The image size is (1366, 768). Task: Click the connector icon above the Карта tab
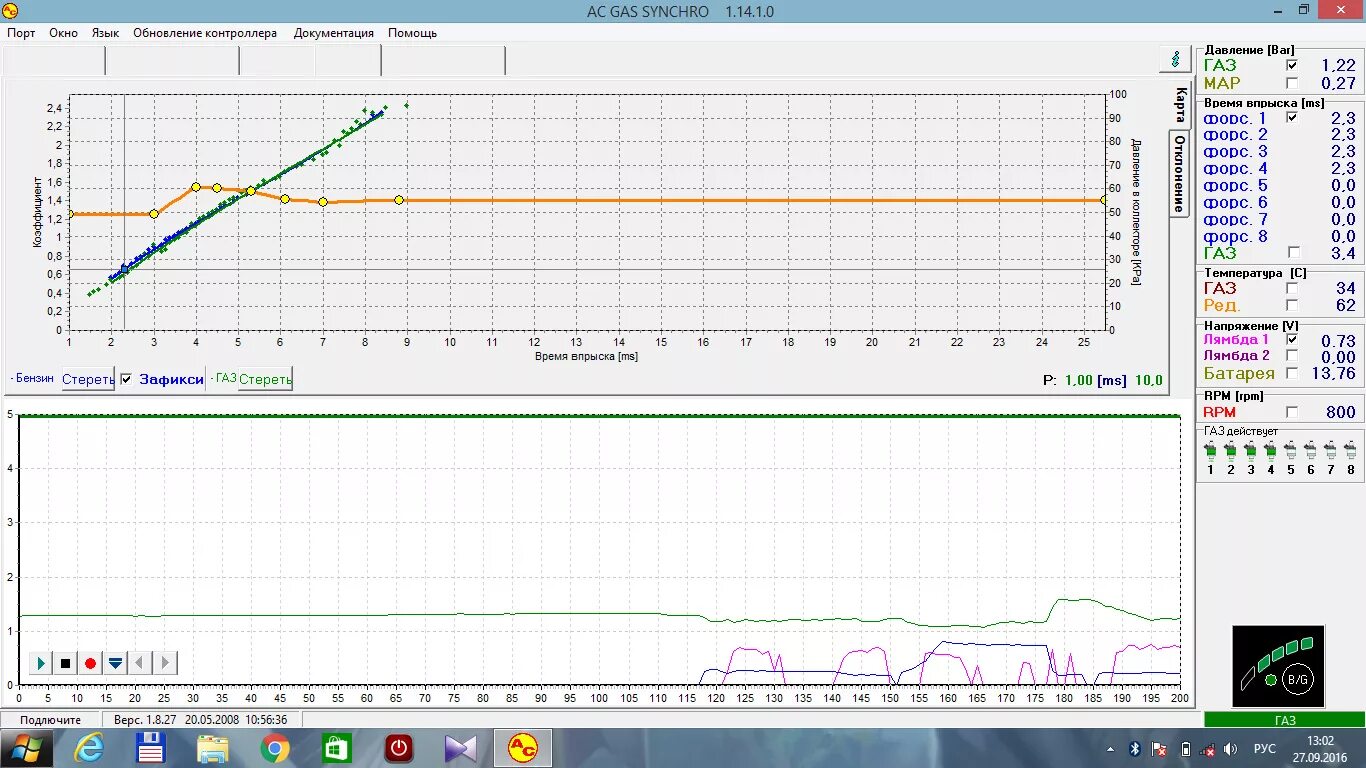tap(1174, 60)
